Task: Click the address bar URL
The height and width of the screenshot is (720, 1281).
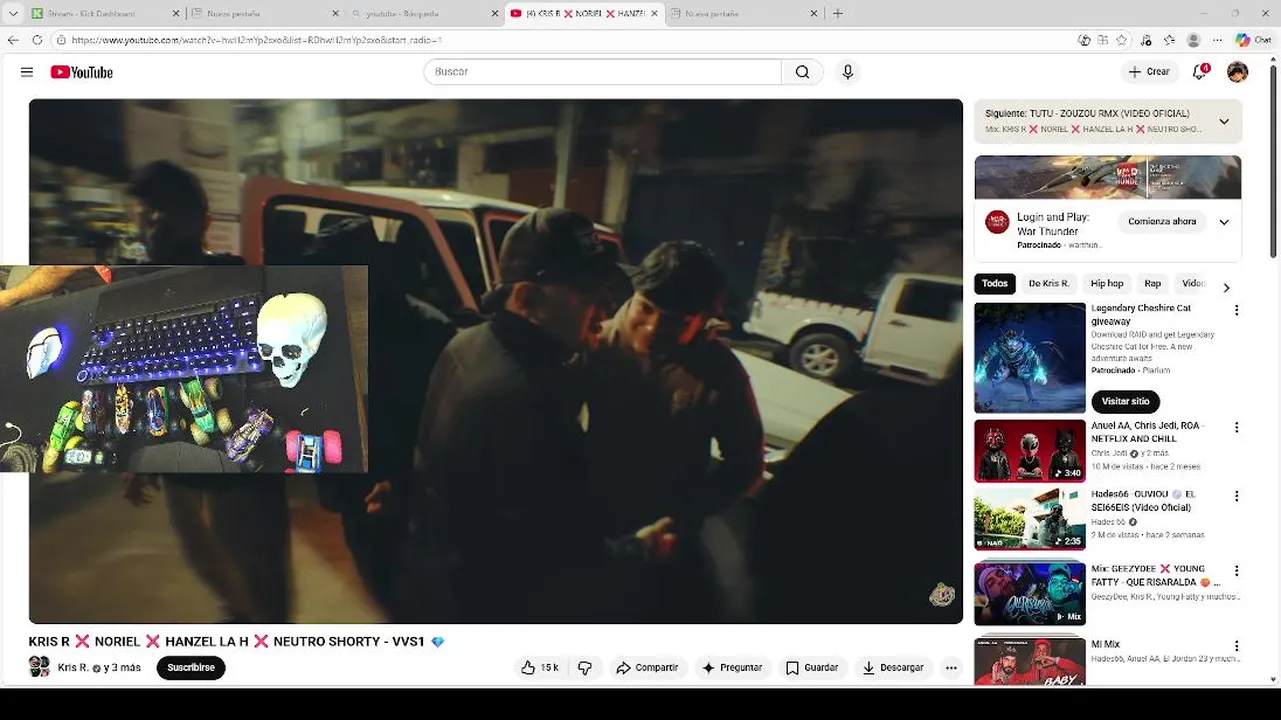Action: [257, 40]
